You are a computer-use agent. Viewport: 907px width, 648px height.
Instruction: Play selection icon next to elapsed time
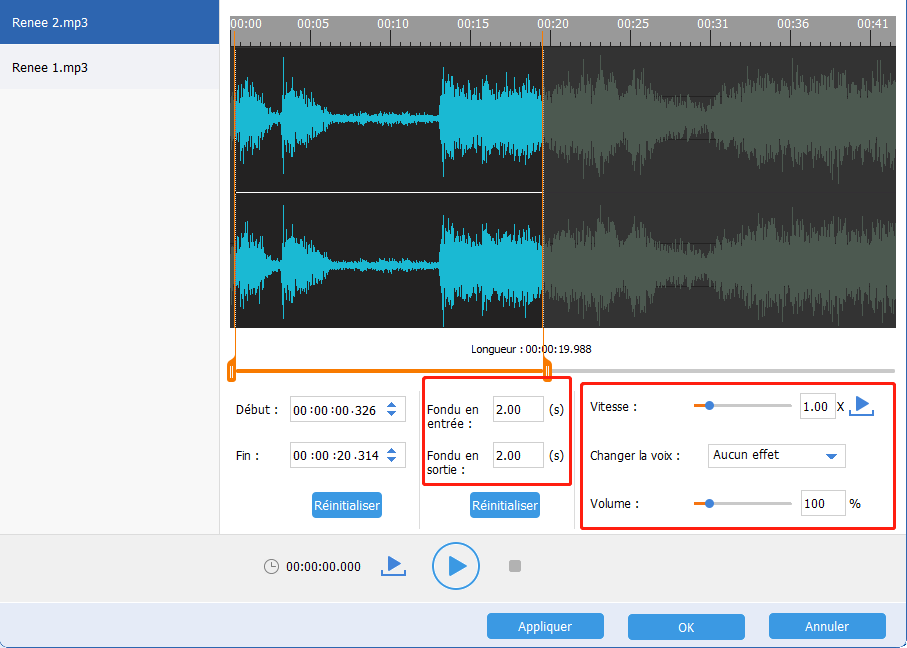coord(393,566)
